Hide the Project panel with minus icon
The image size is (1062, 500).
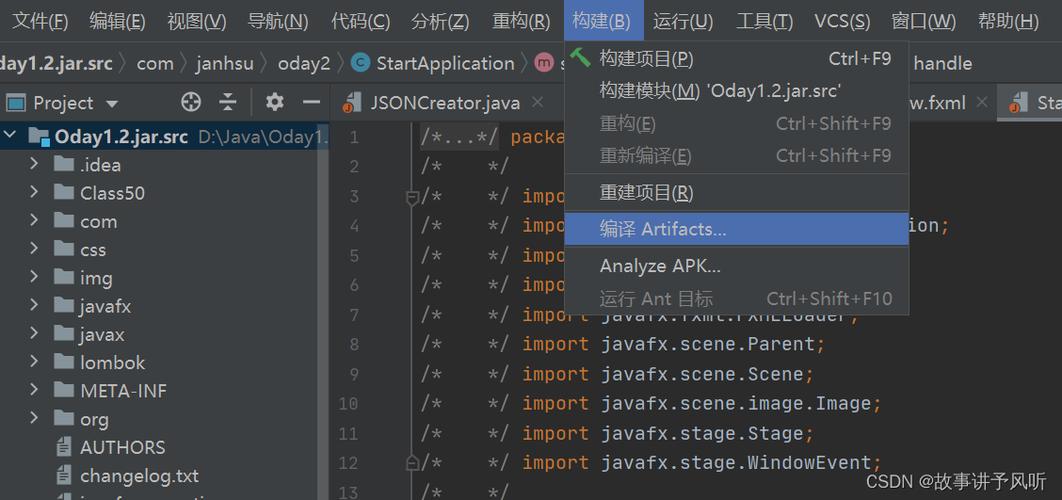[x=311, y=102]
